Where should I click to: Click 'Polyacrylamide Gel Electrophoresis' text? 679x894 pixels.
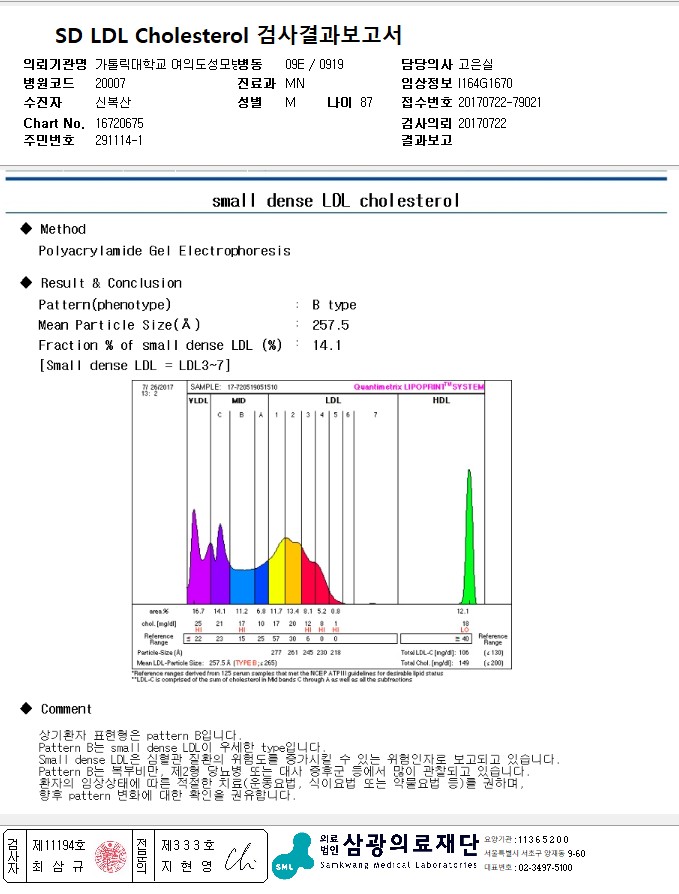point(164,251)
